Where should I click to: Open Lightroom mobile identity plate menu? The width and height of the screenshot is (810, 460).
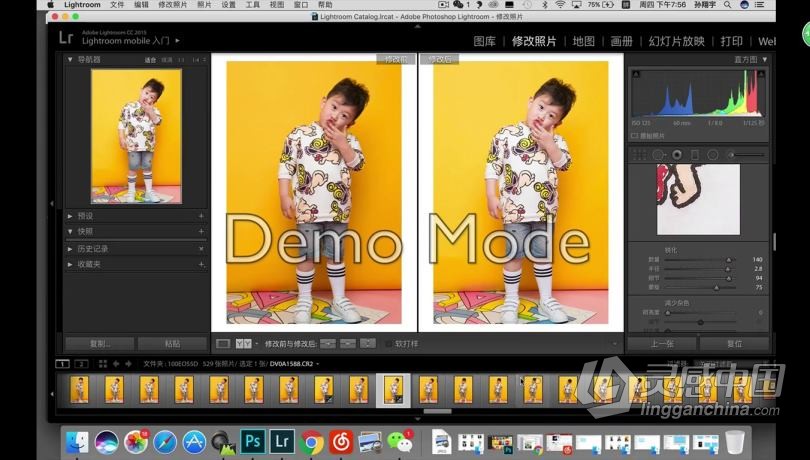click(178, 40)
